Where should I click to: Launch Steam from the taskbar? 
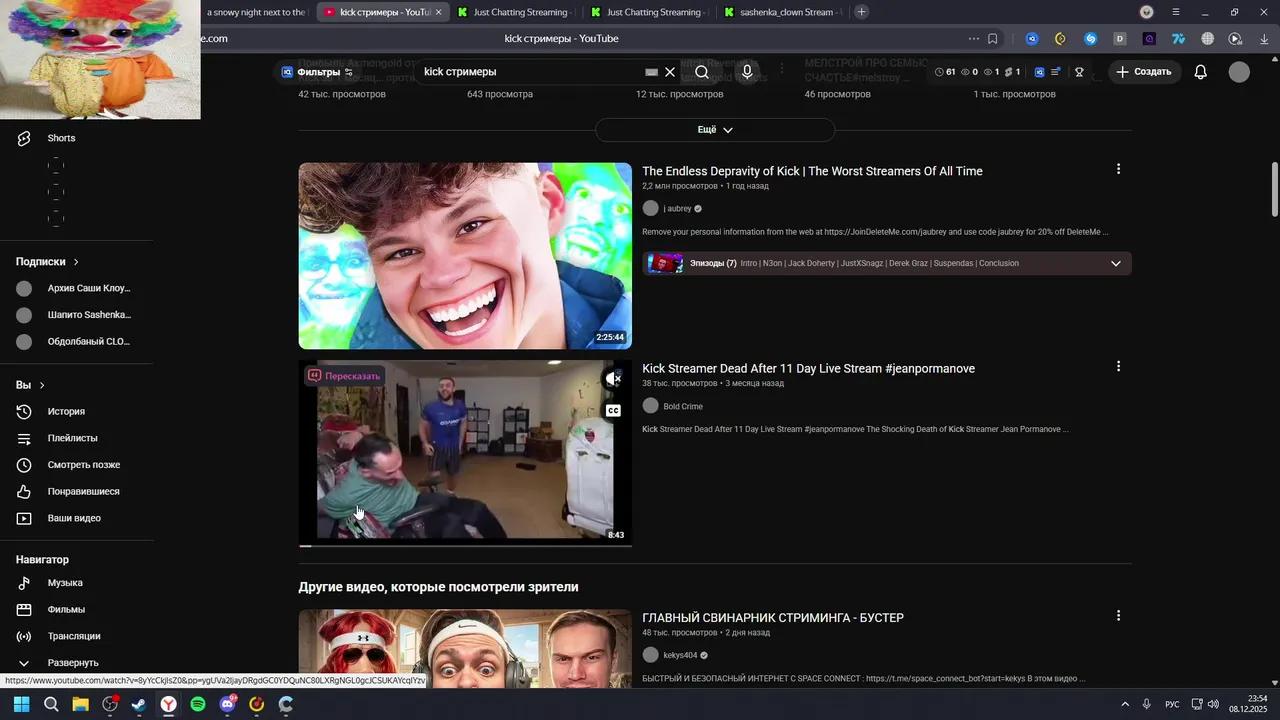pyautogui.click(x=139, y=705)
